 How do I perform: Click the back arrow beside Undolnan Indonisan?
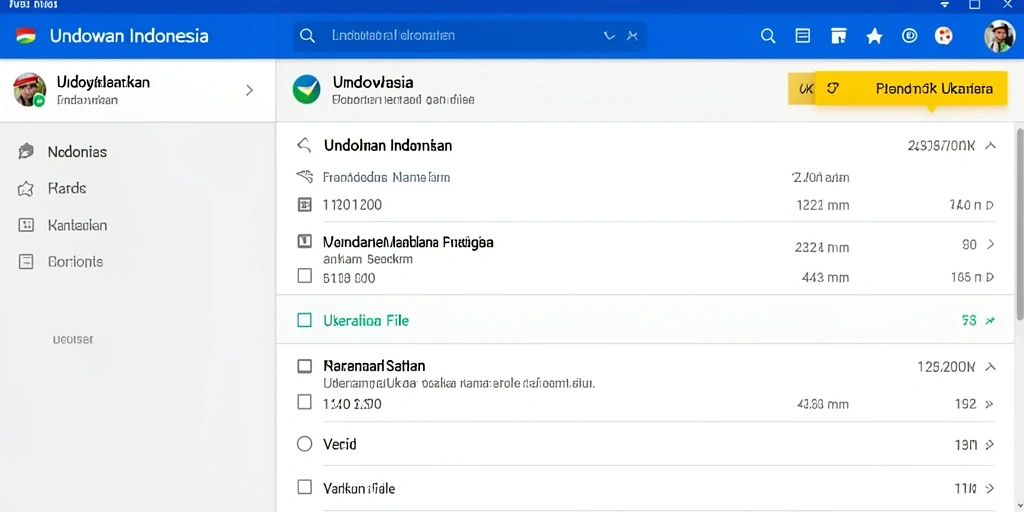[304, 145]
